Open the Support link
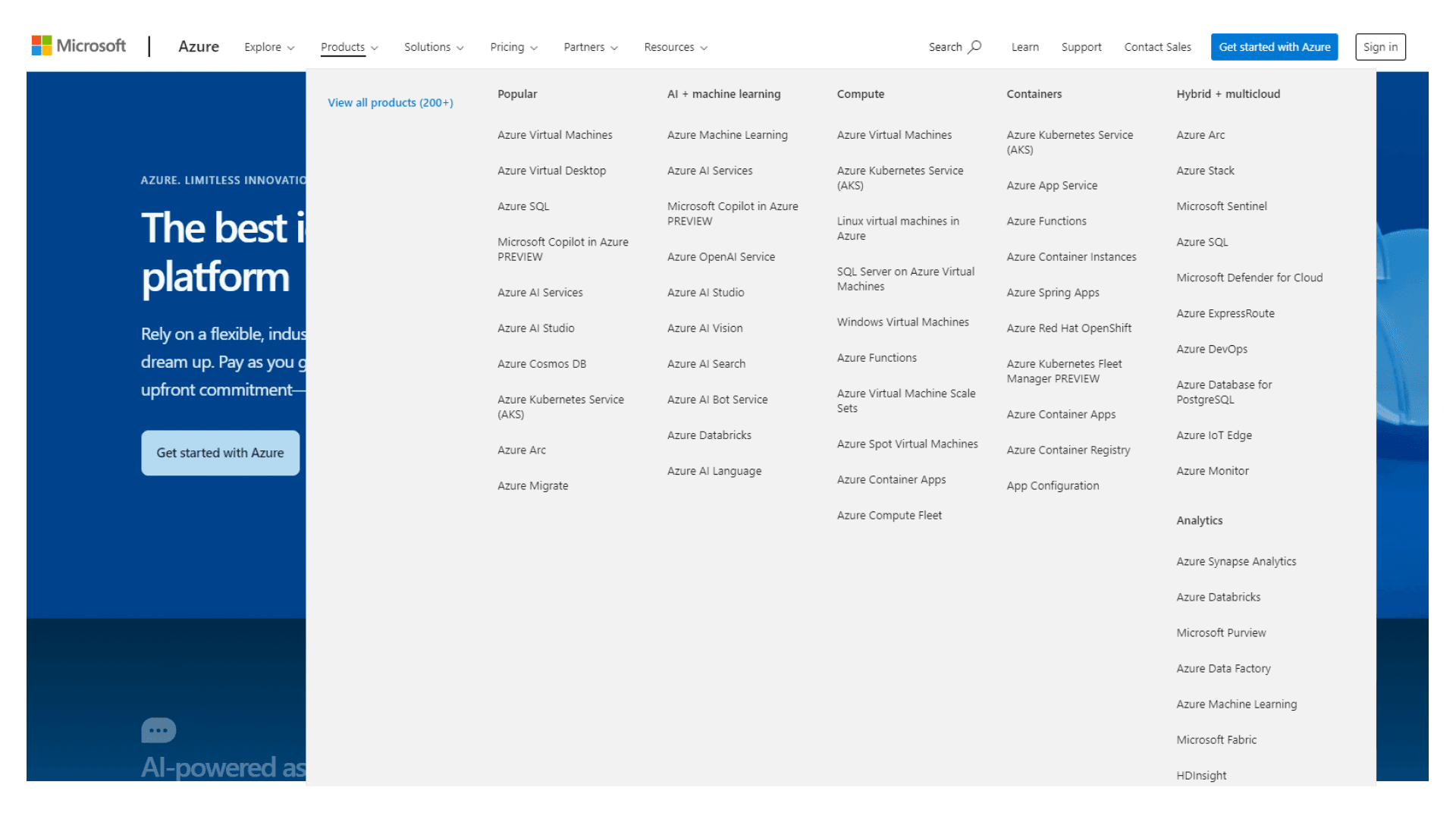Viewport: 1456px width, 819px height. 1081,47
